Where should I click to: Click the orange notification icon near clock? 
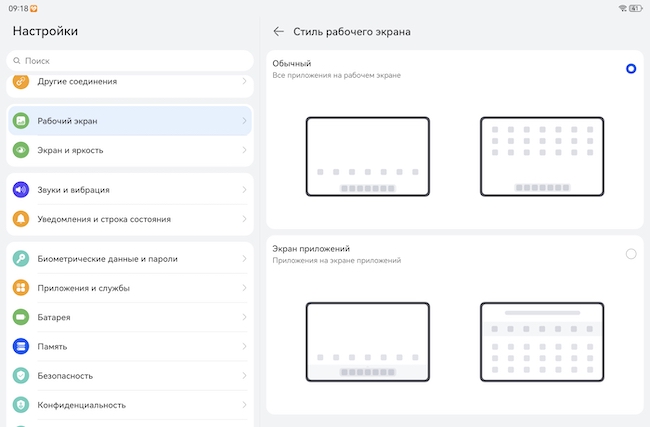pos(34,8)
